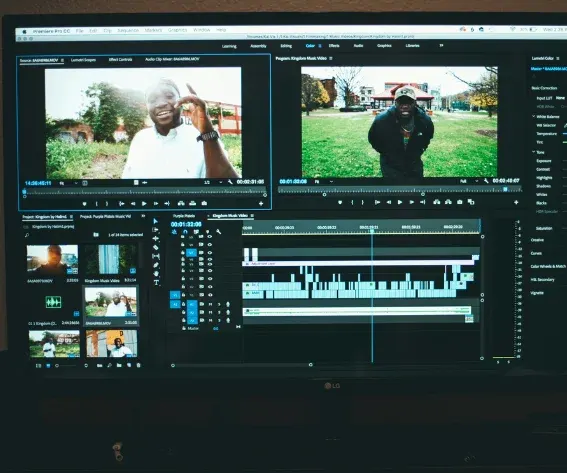Play the Program monitor sequence

[x=400, y=203]
